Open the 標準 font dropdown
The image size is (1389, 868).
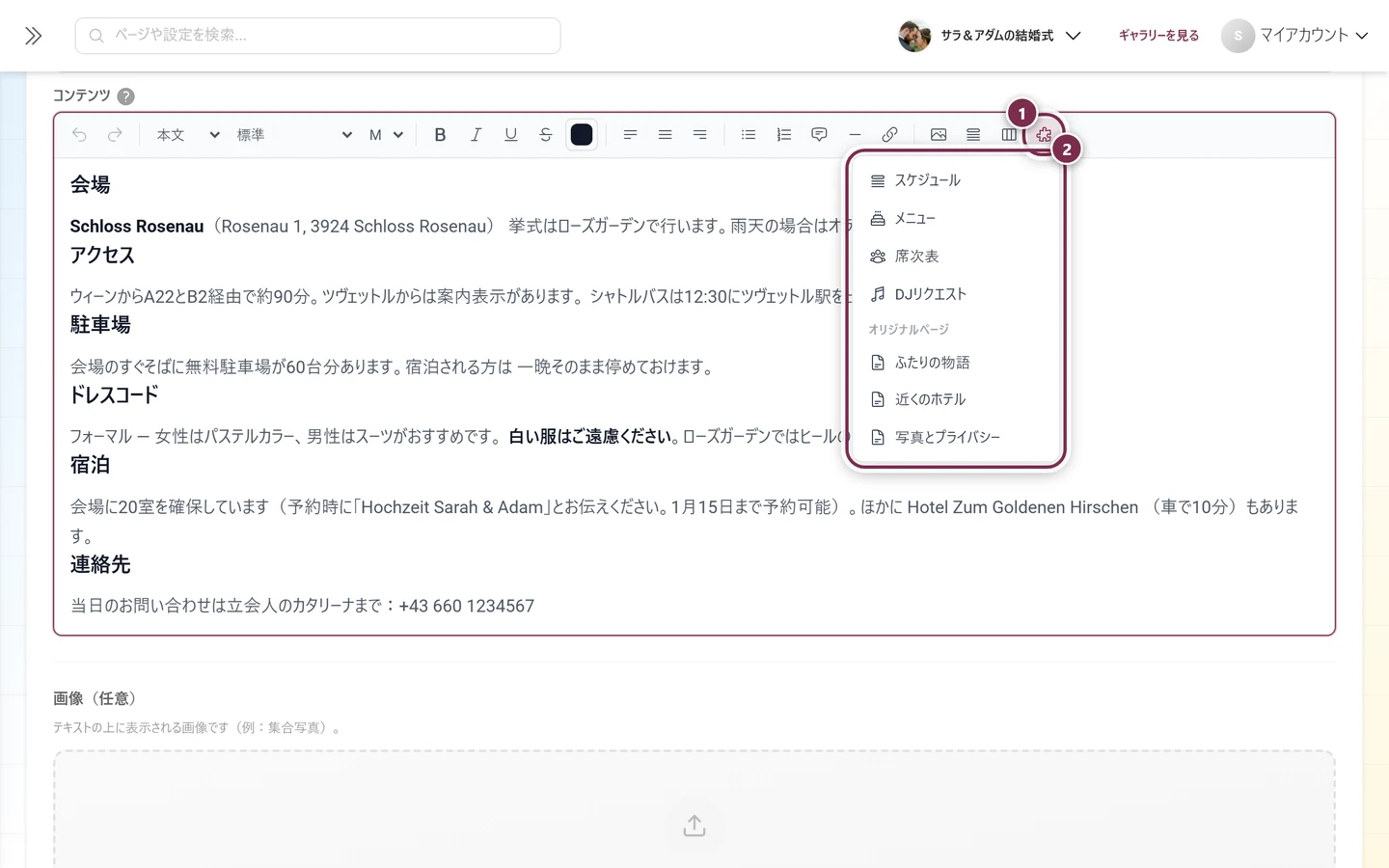(x=294, y=135)
